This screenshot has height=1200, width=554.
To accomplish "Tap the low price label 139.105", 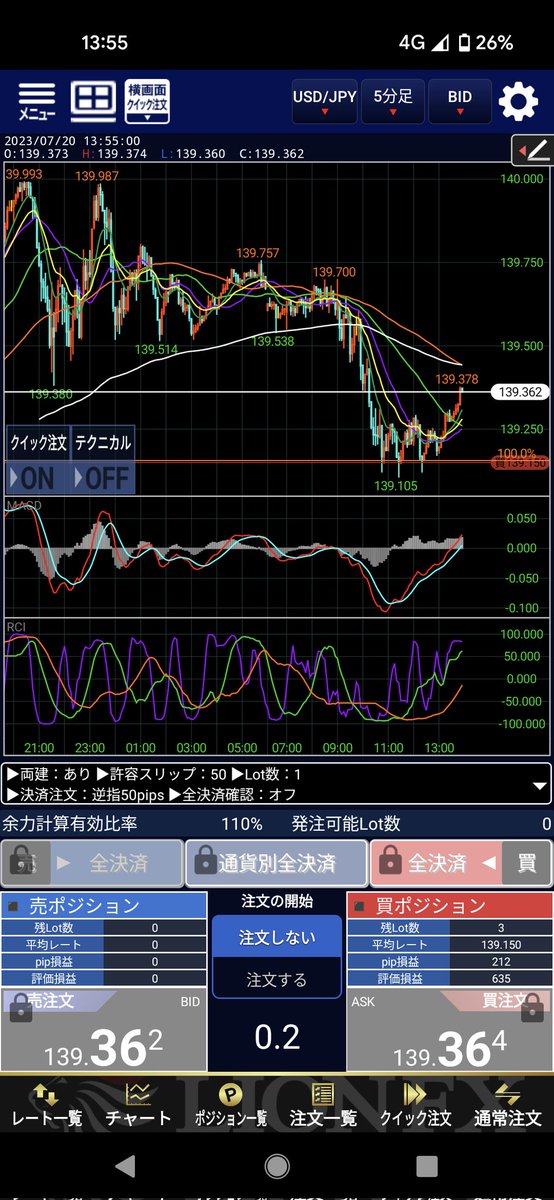I will (x=396, y=485).
